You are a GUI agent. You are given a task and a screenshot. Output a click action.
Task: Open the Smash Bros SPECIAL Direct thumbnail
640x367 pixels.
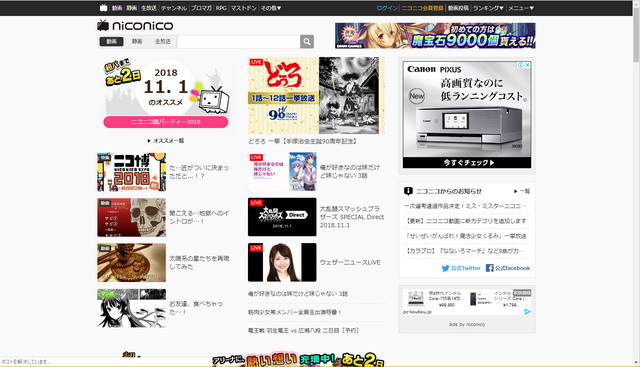coord(282,217)
